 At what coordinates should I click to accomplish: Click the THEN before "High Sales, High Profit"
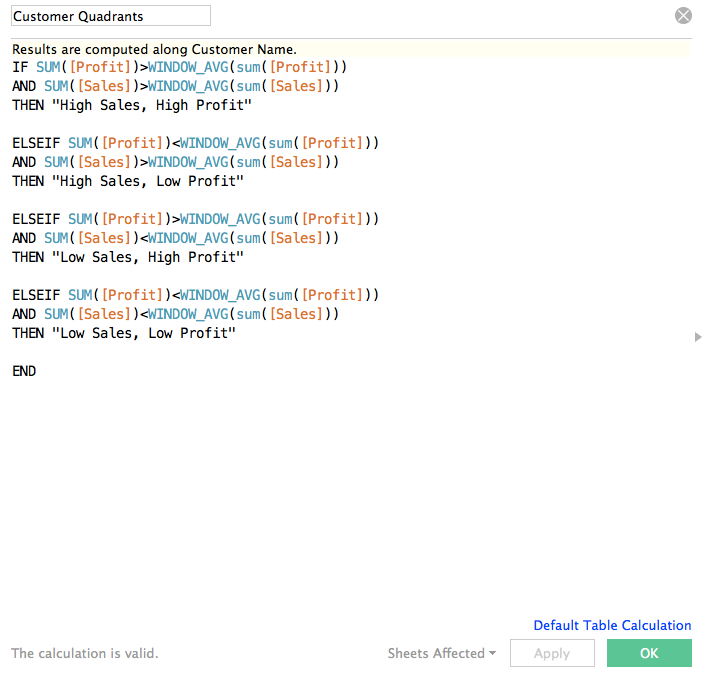tap(28, 105)
